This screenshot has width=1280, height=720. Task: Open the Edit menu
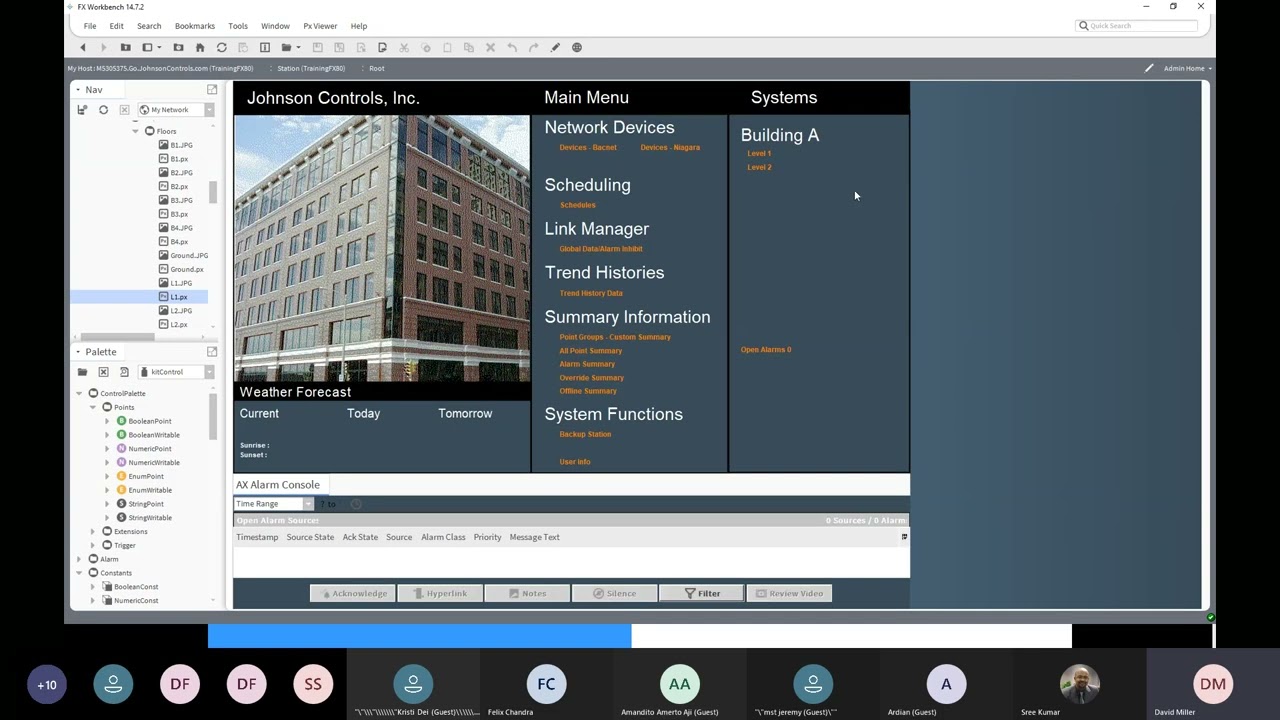(117, 26)
